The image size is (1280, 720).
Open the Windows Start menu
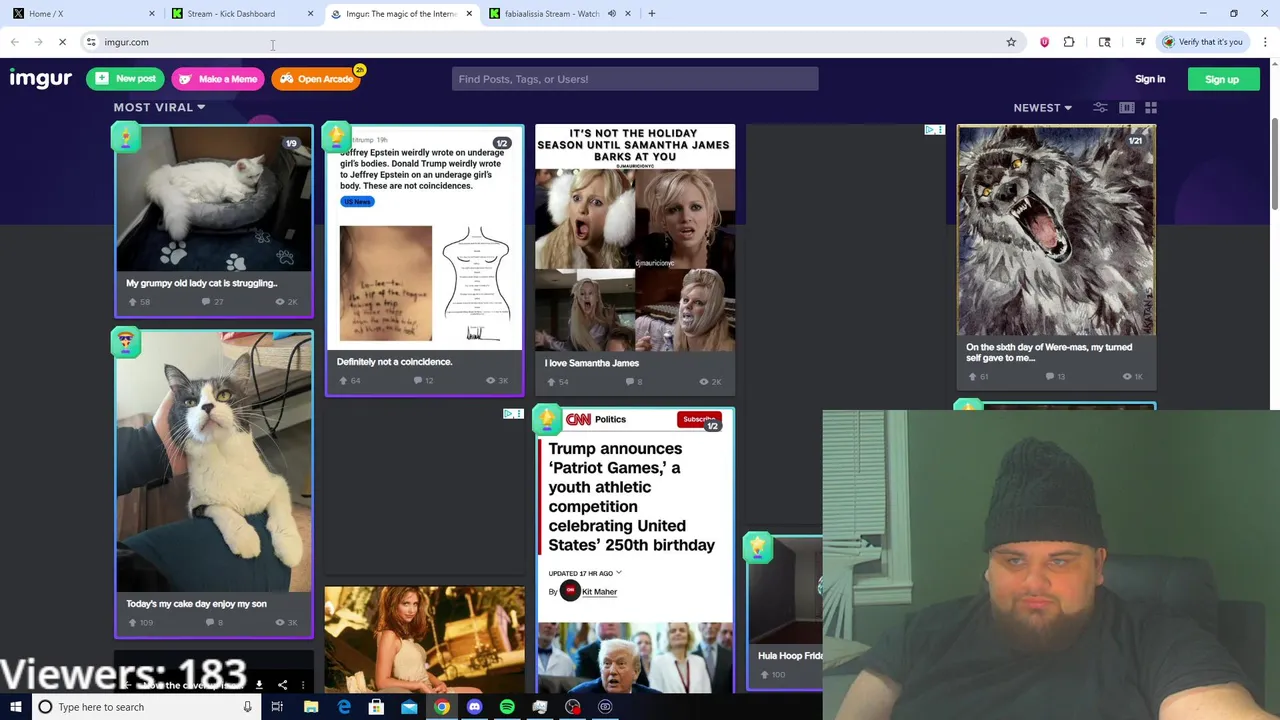[15, 707]
